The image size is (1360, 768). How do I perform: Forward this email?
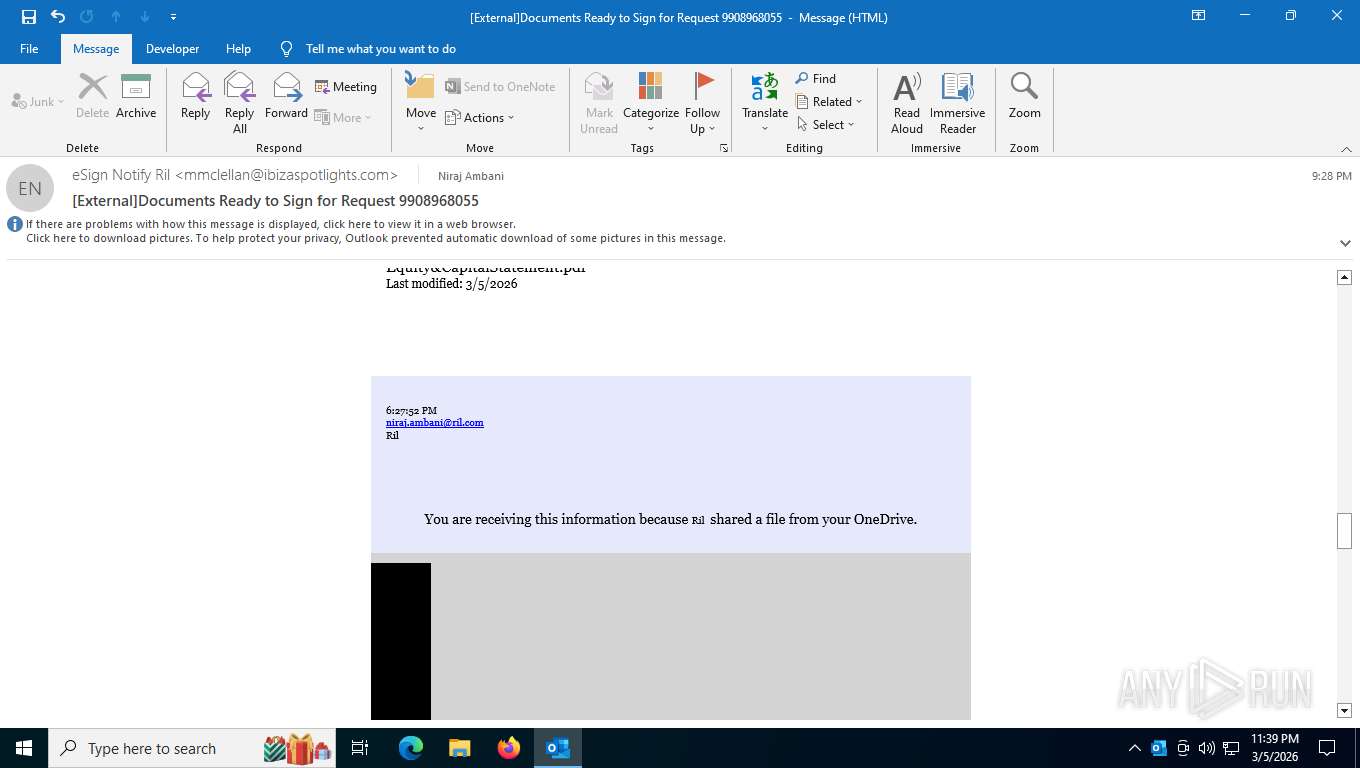click(286, 96)
